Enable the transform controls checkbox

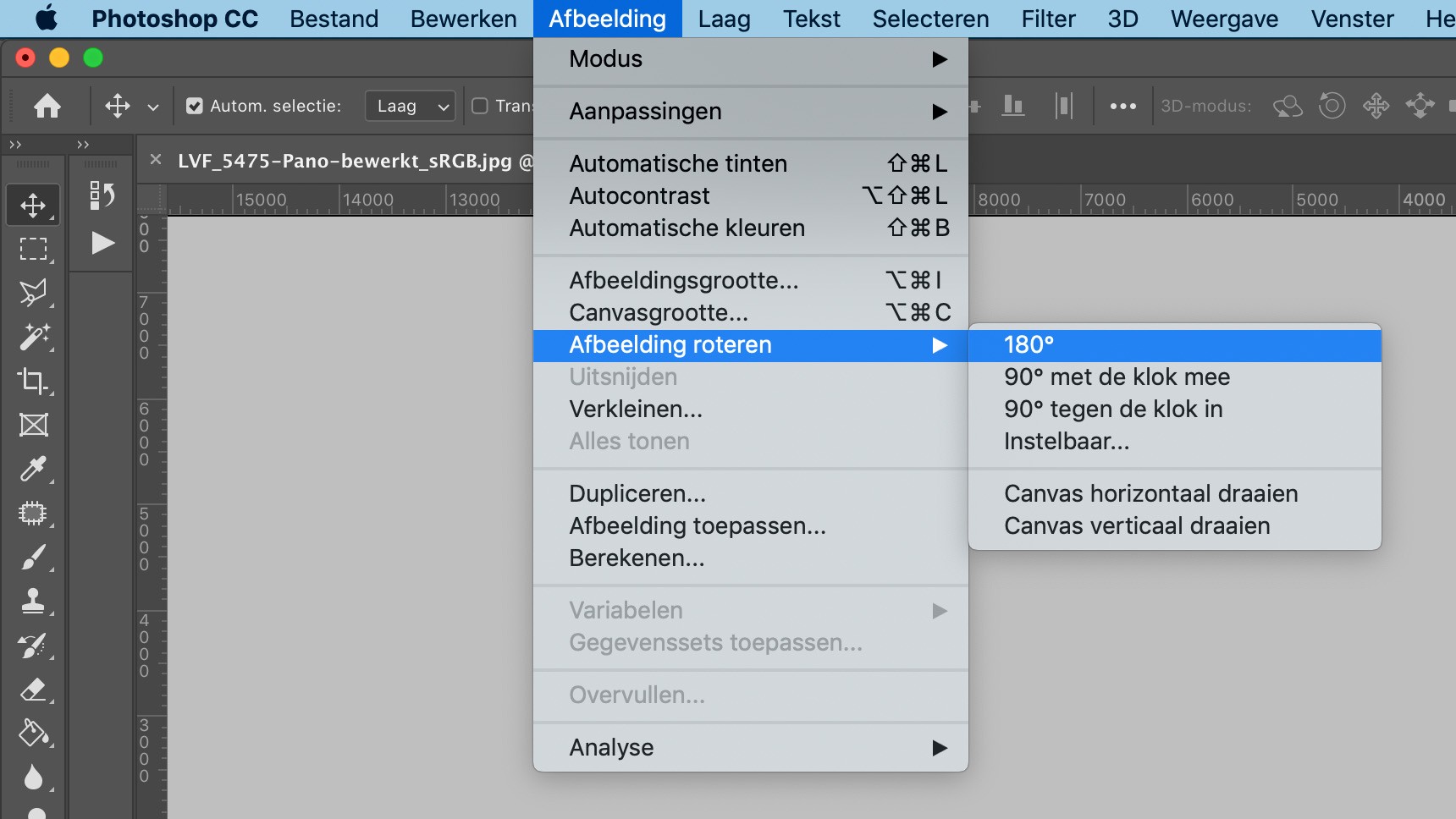[x=480, y=106]
